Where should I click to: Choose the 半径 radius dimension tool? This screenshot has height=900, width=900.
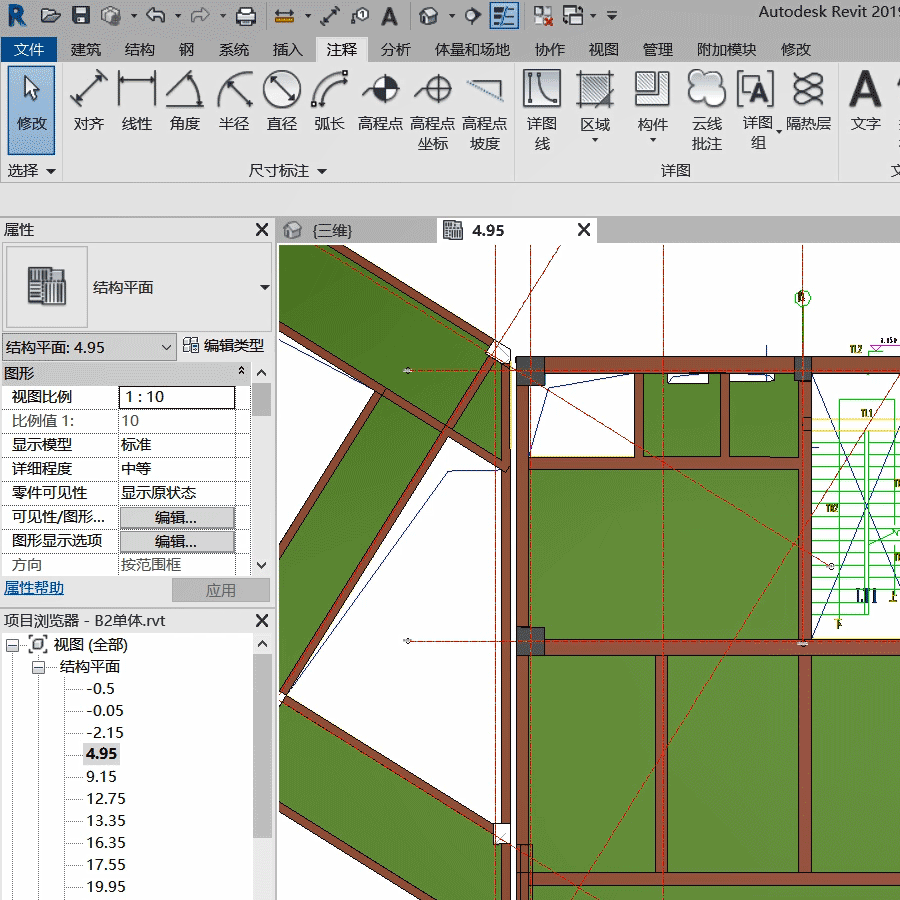click(234, 103)
